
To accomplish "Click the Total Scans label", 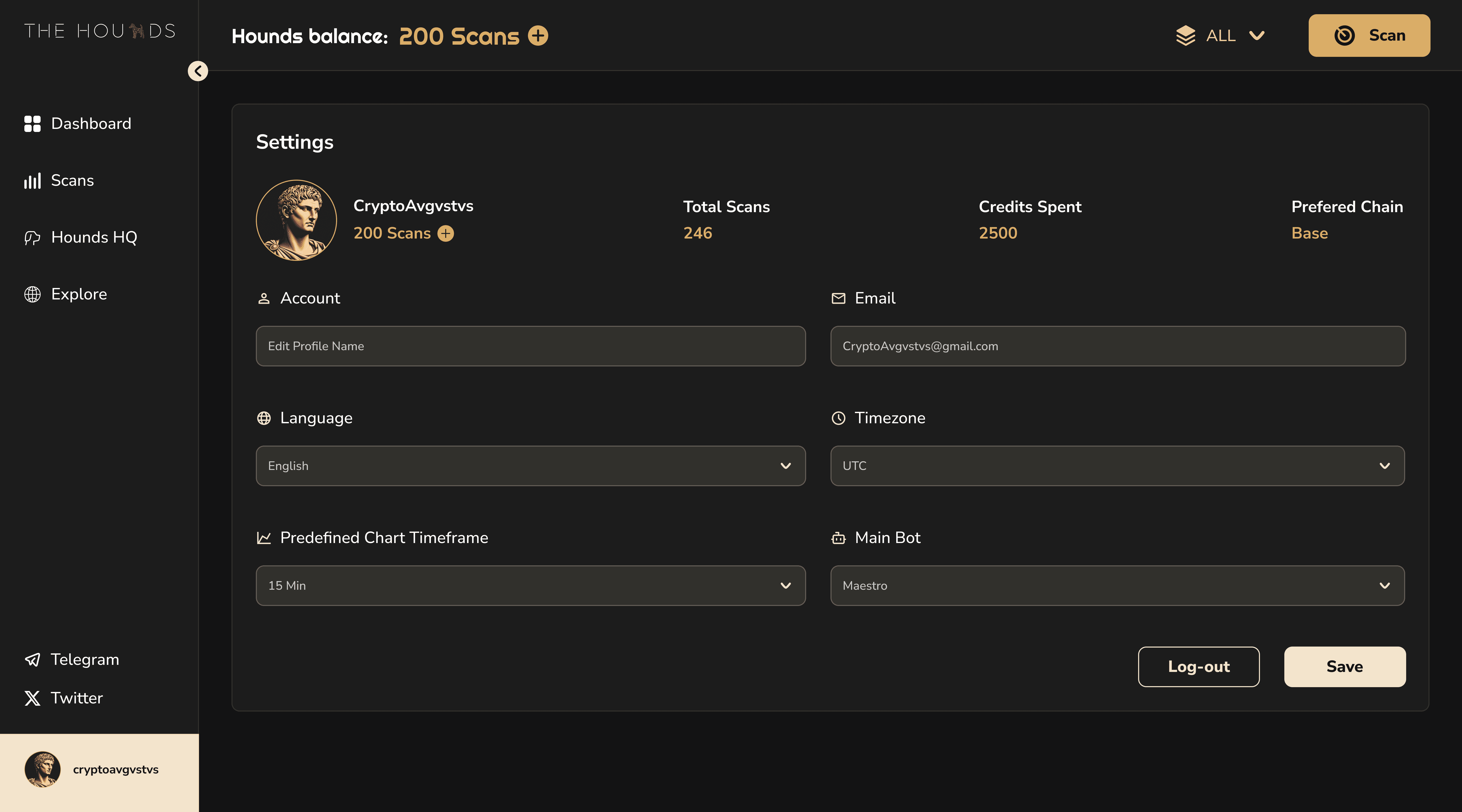I will pos(726,207).
